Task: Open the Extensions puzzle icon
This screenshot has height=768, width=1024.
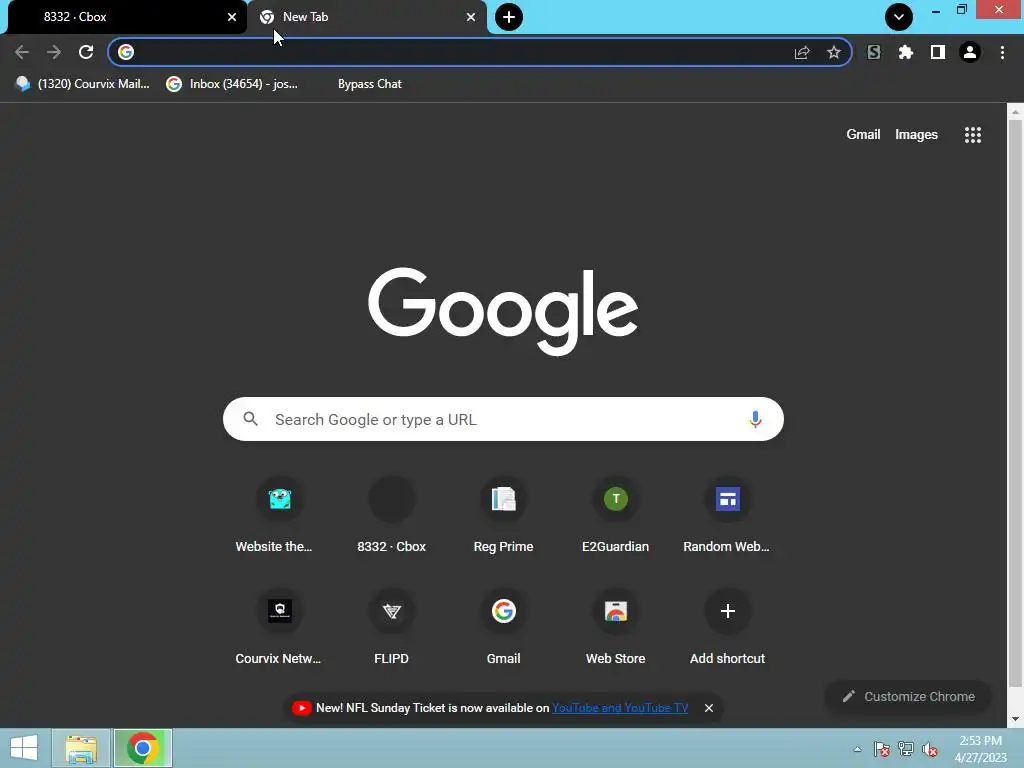Action: click(x=906, y=52)
